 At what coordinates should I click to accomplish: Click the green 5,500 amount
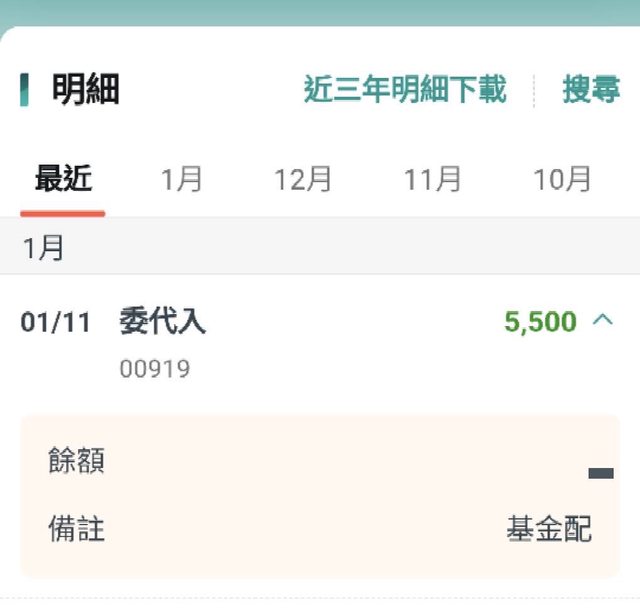click(x=540, y=322)
